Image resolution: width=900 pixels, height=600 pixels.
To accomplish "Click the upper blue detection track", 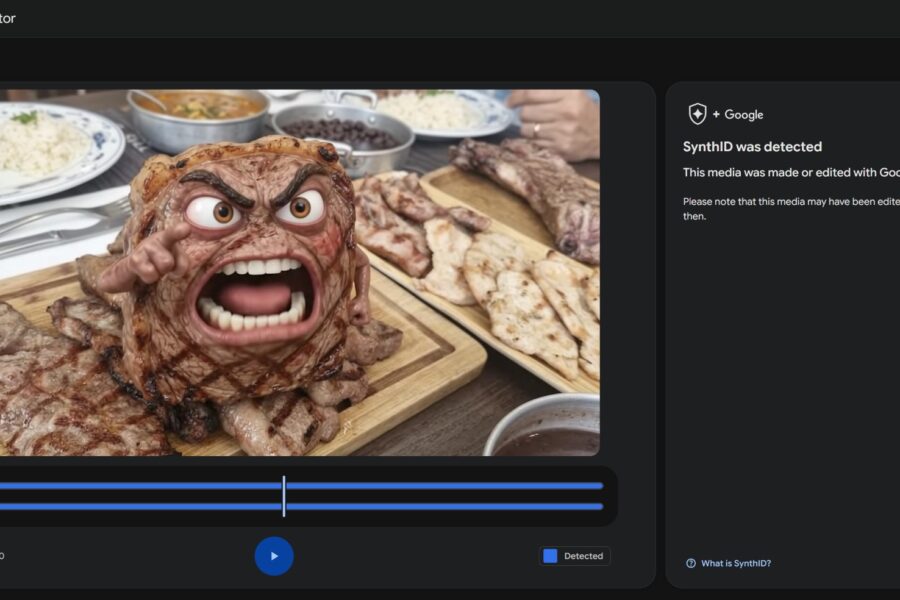I will click(301, 486).
